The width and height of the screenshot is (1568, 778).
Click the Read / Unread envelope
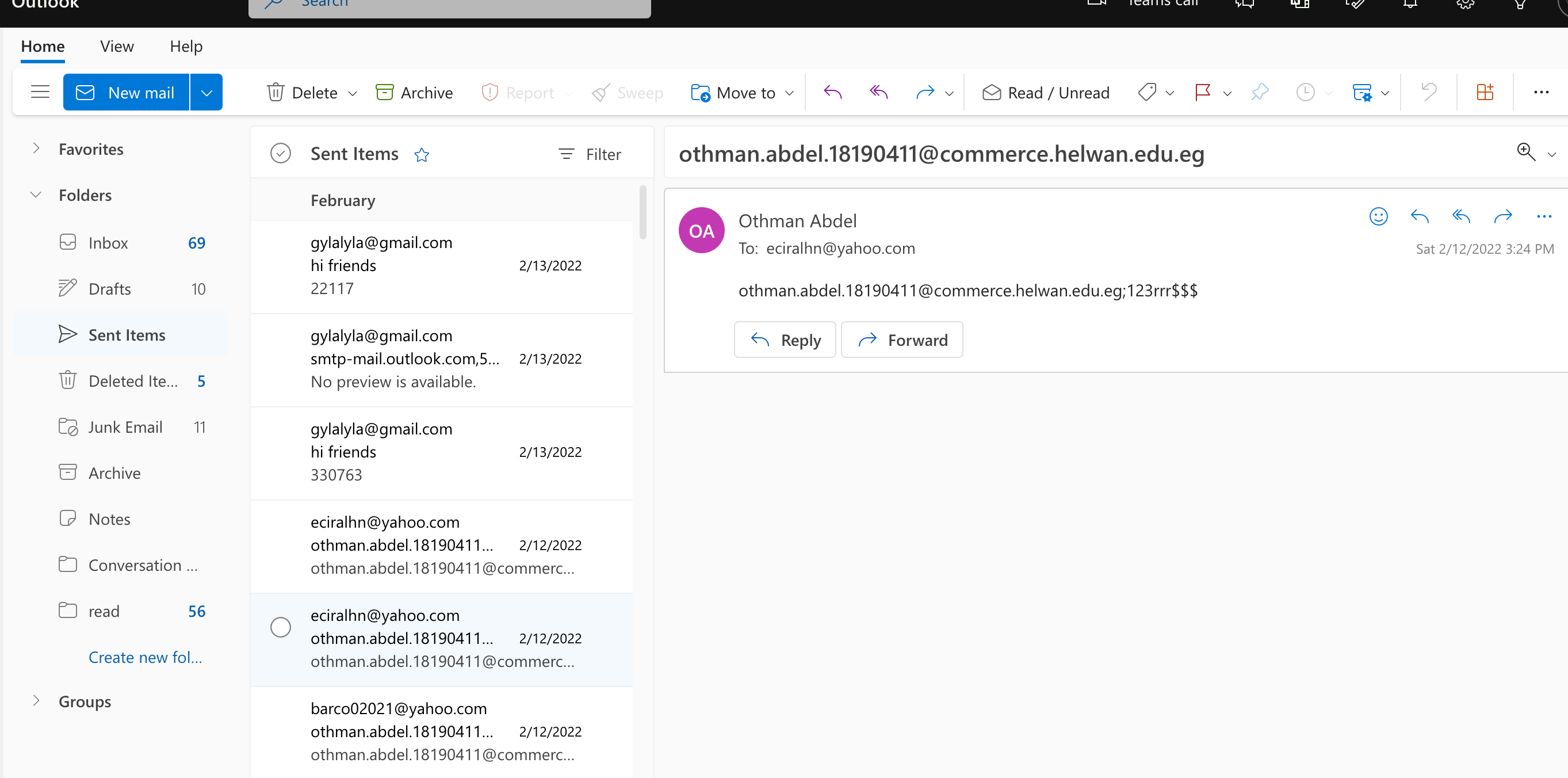[x=992, y=93]
